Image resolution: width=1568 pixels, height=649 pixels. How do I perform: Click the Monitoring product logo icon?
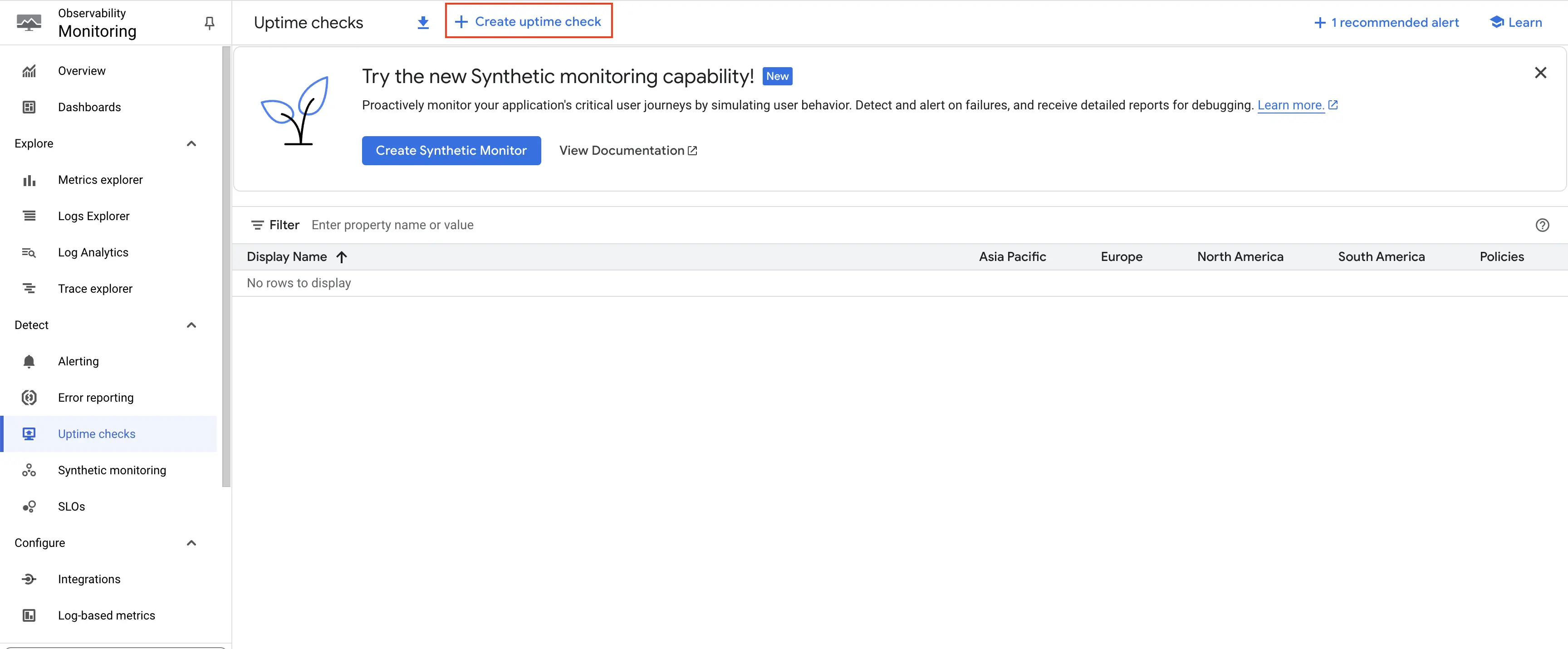click(29, 23)
